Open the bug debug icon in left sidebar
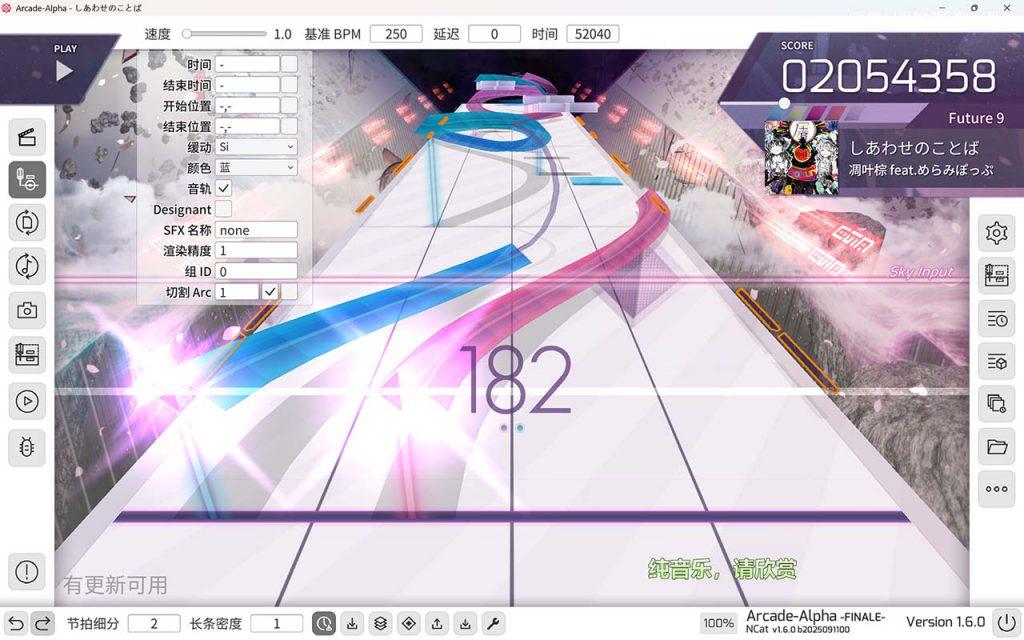 pos(27,448)
